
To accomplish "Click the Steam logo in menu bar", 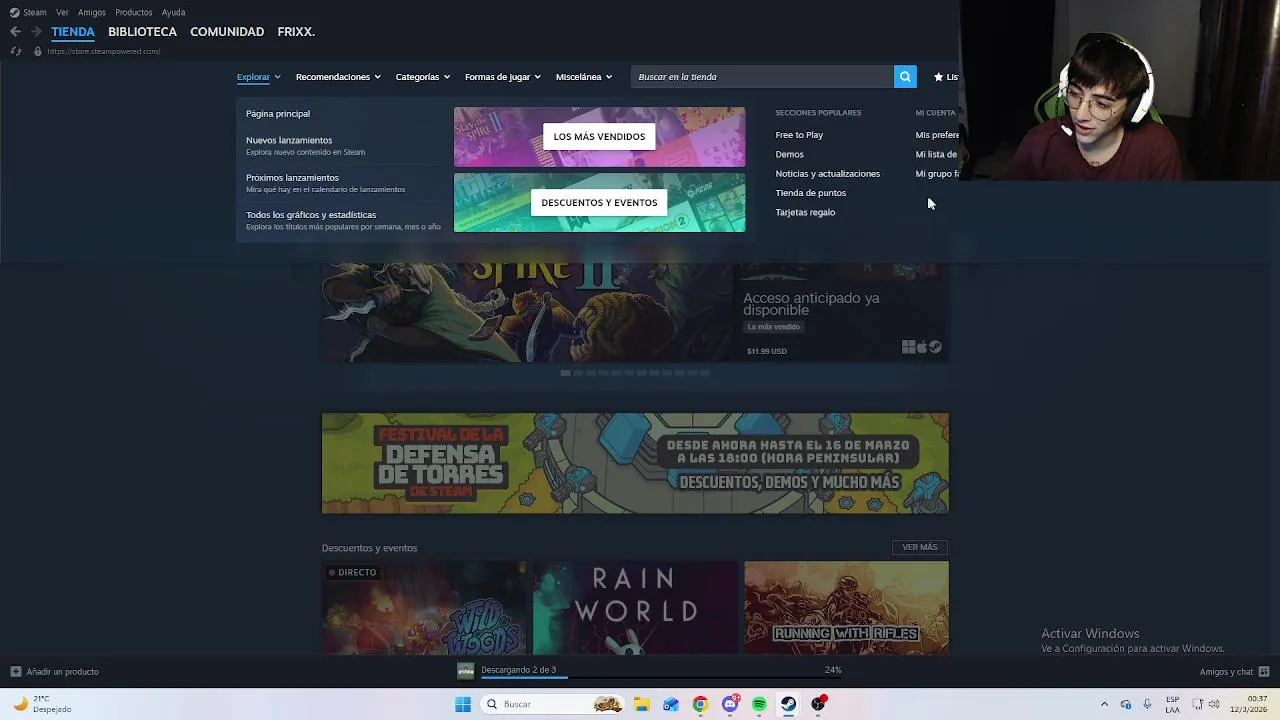I will coord(14,12).
